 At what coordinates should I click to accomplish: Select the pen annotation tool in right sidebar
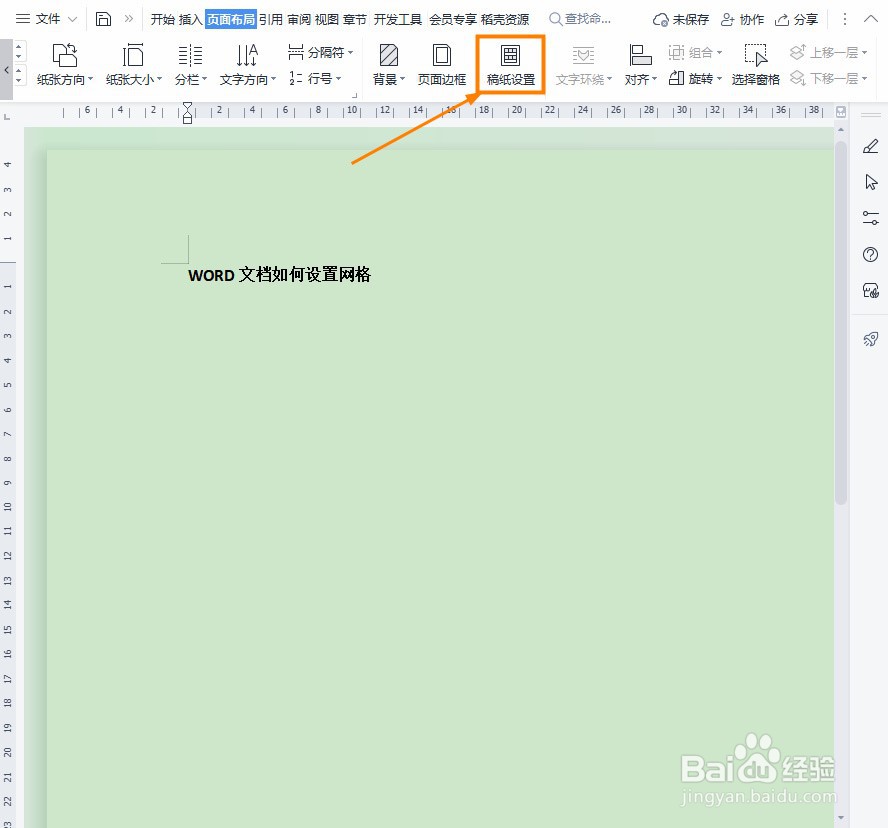coord(870,146)
